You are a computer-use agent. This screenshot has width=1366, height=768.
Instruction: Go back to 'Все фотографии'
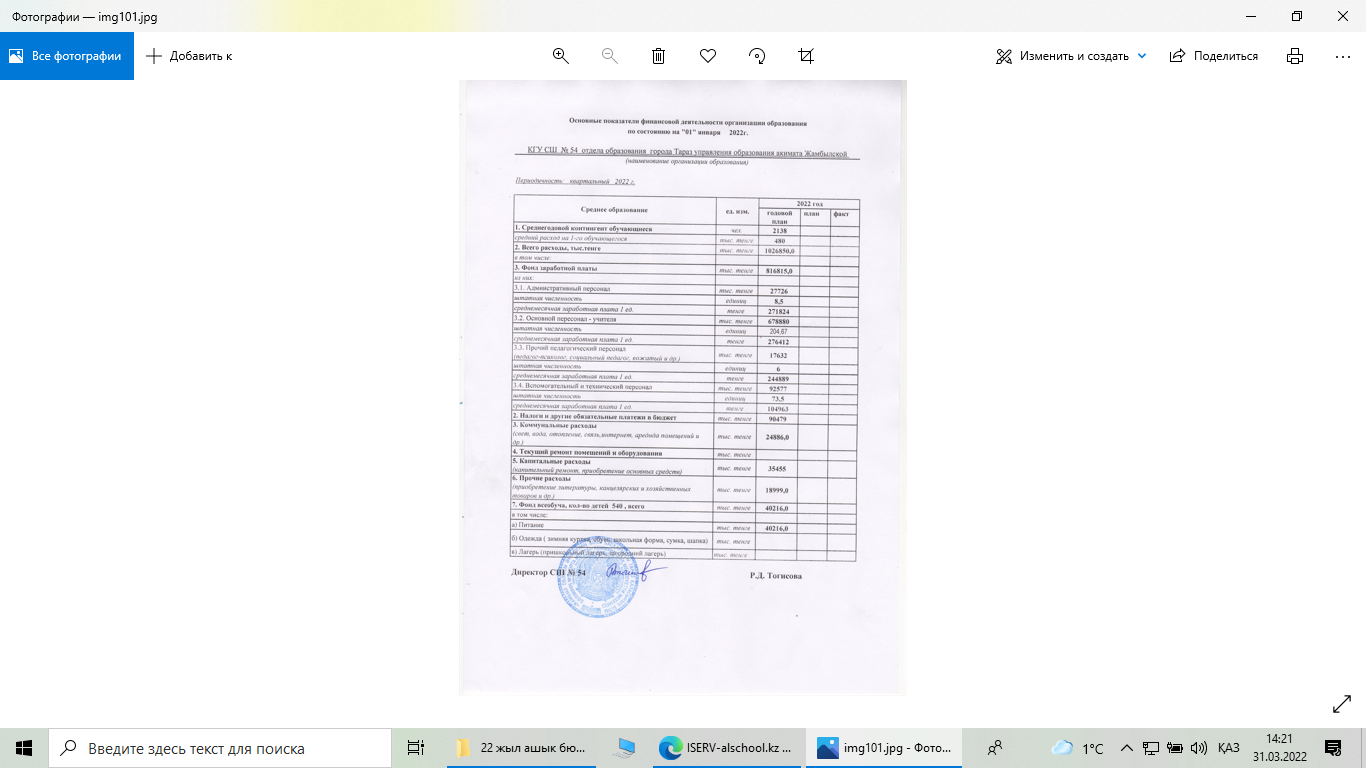pyautogui.click(x=66, y=56)
